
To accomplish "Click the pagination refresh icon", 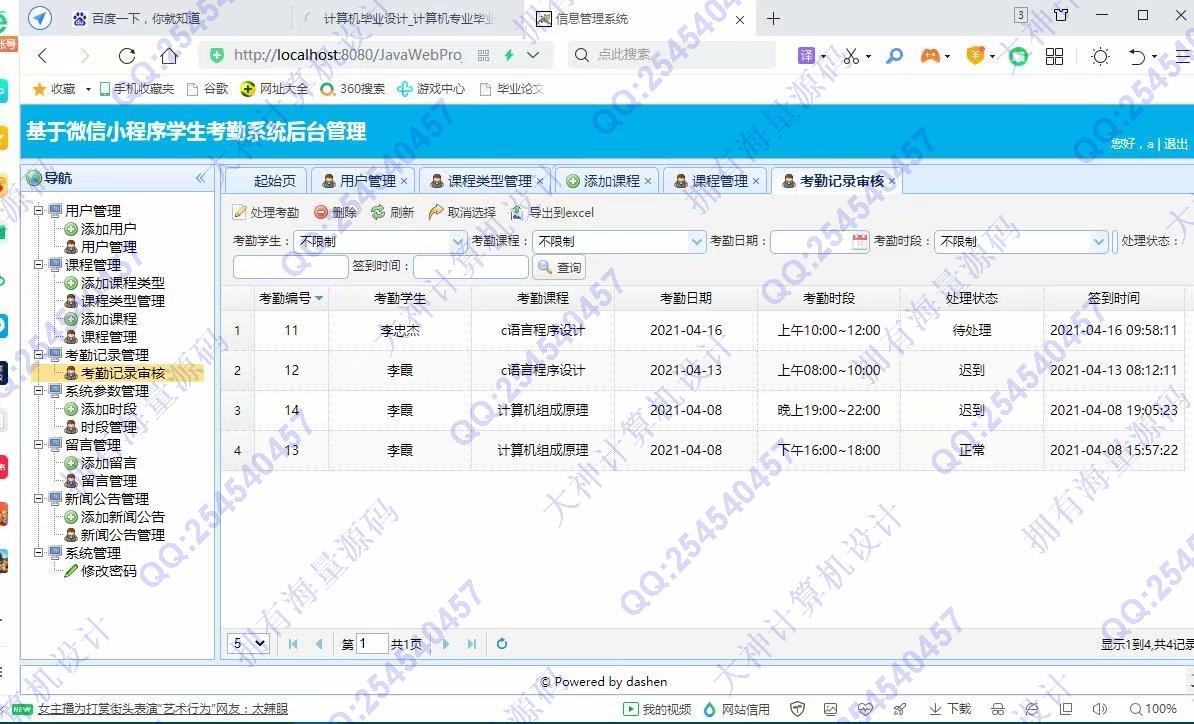I will pyautogui.click(x=502, y=644).
